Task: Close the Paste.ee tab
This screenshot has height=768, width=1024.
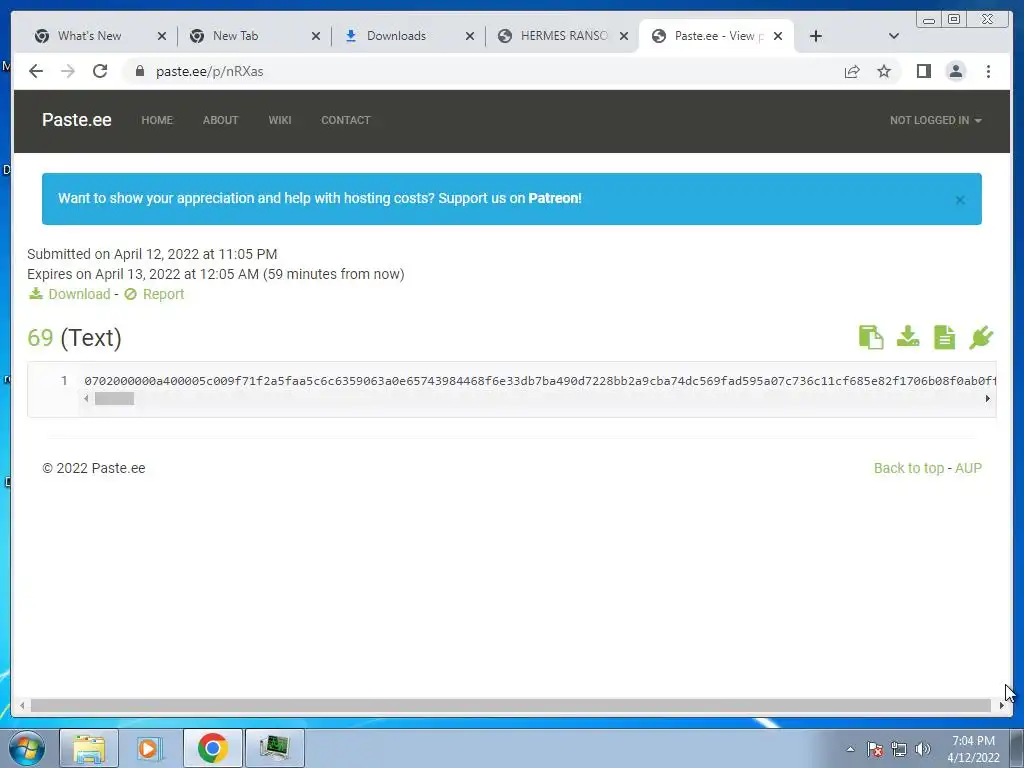Action: point(778,37)
